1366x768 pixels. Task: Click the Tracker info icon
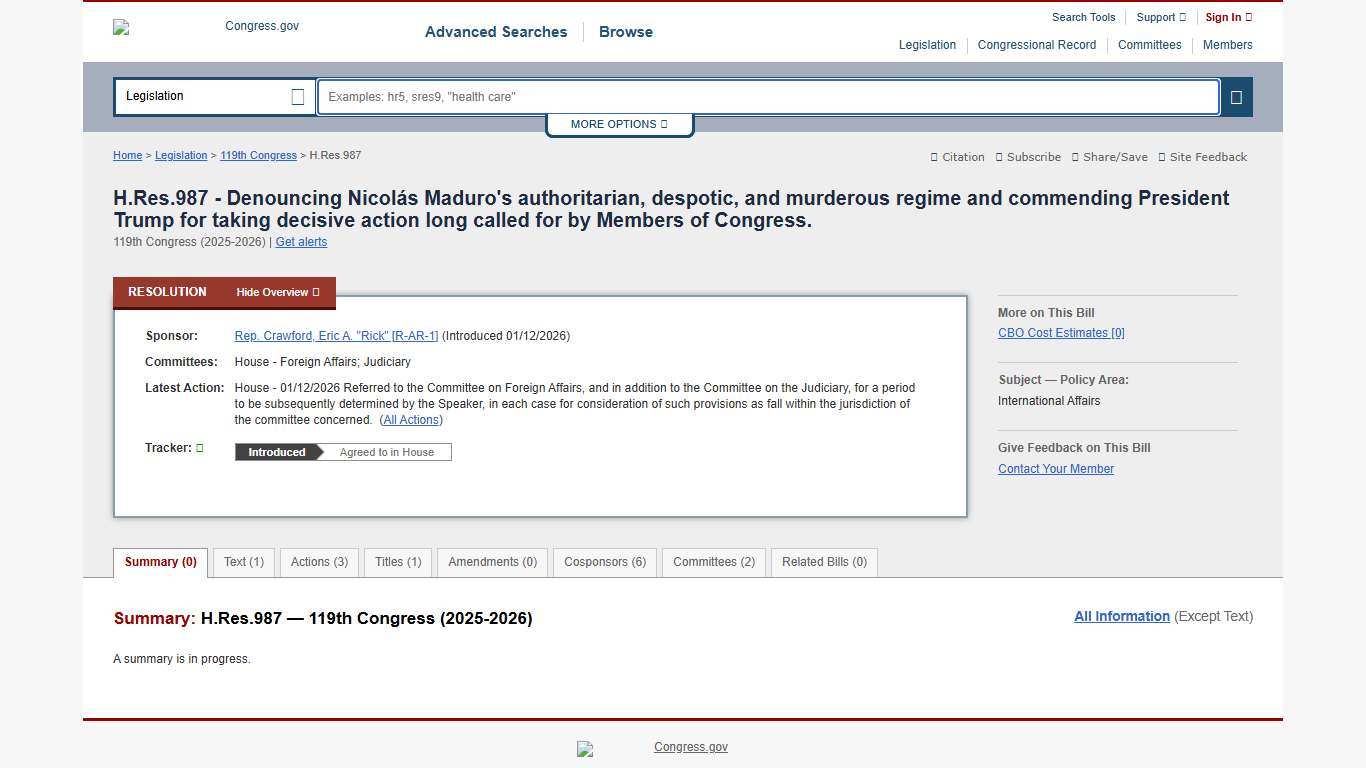point(199,447)
